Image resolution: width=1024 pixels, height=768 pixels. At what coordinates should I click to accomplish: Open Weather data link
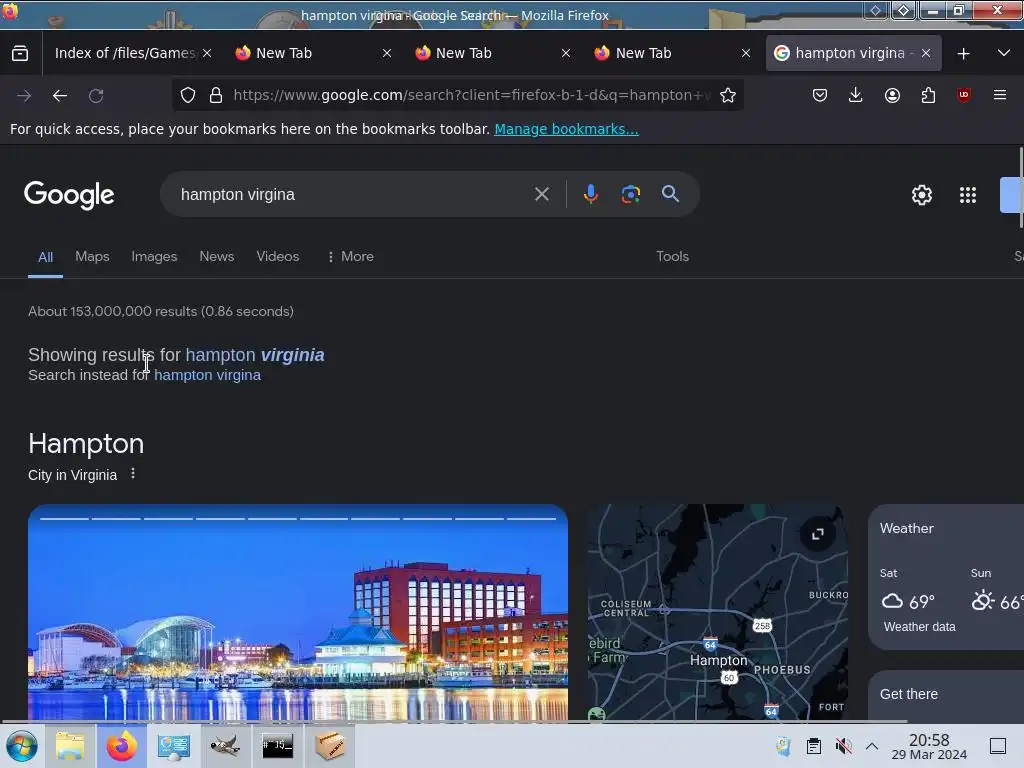click(920, 626)
